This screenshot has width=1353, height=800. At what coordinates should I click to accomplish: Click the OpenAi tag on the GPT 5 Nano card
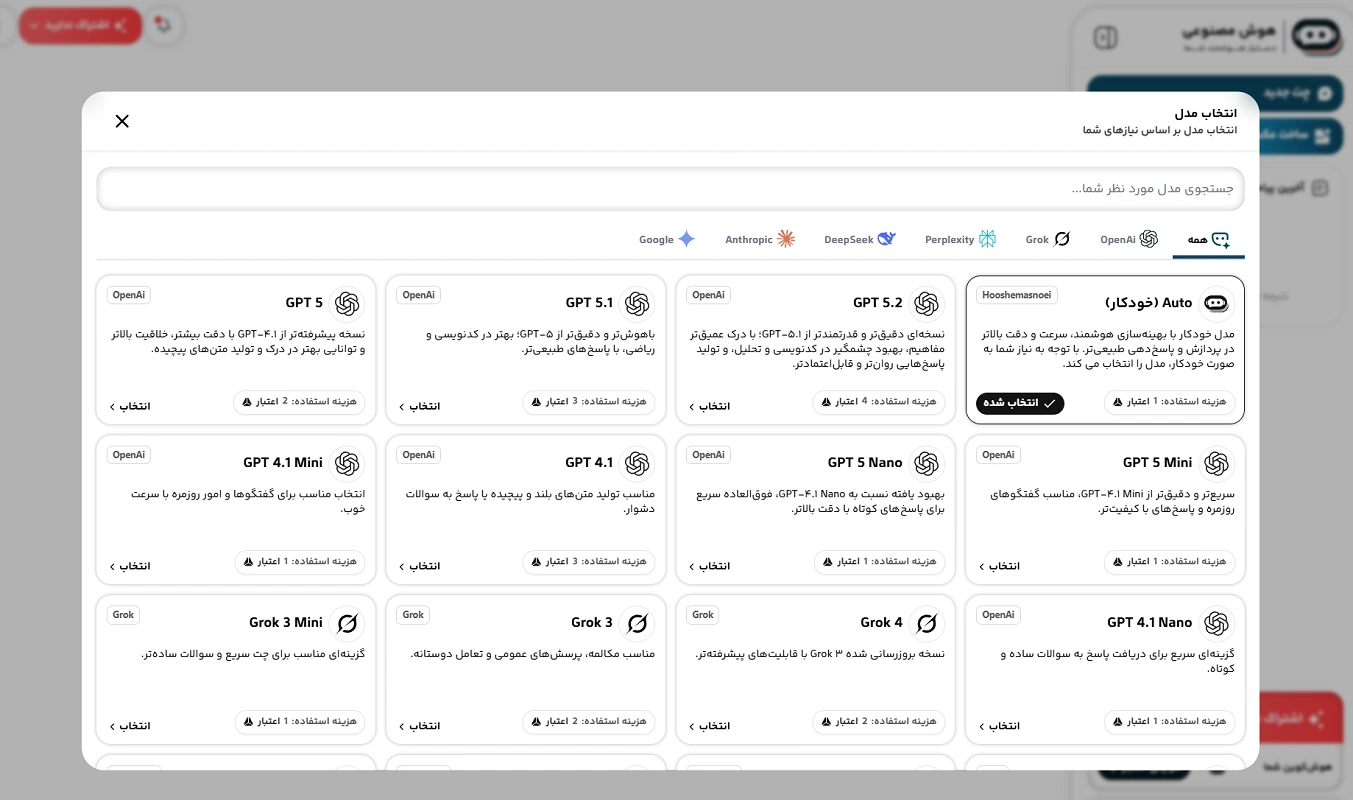[x=708, y=456]
